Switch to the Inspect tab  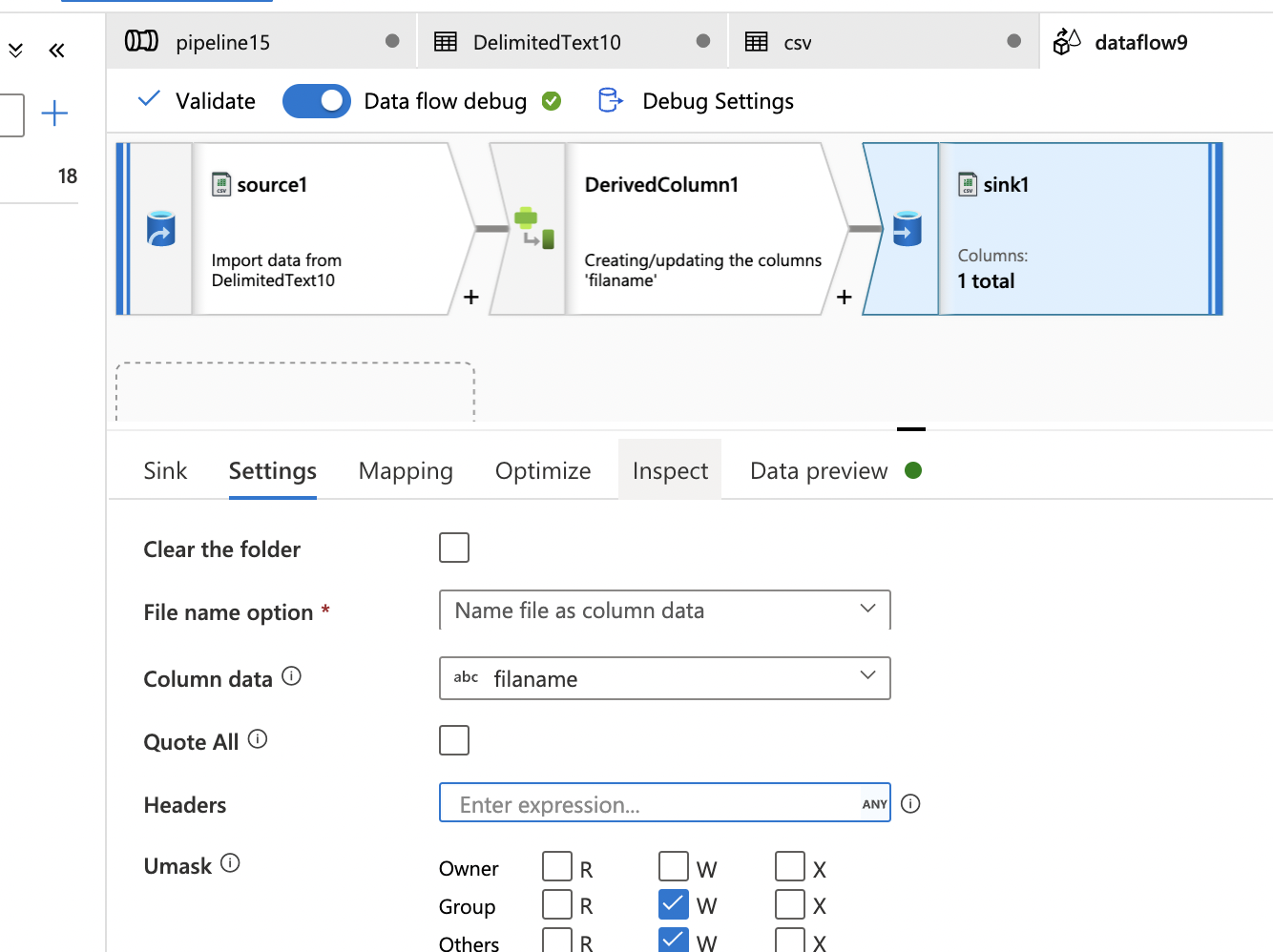[x=670, y=470]
